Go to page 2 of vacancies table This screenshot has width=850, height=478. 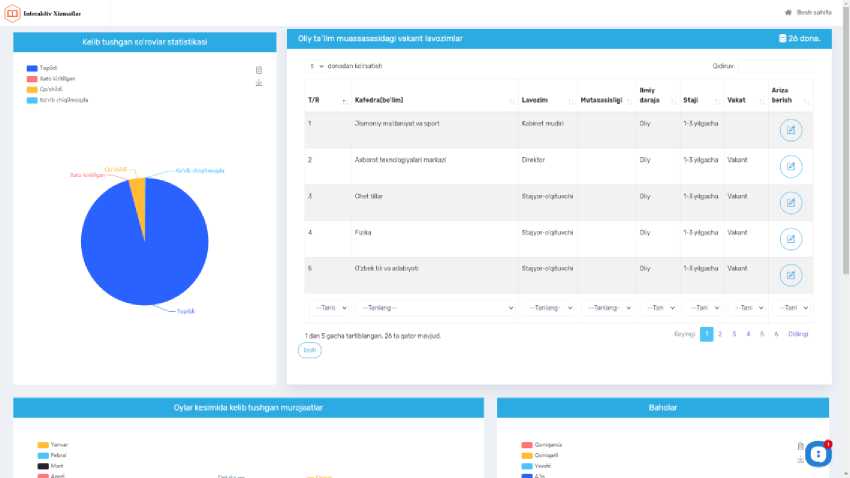(x=720, y=334)
